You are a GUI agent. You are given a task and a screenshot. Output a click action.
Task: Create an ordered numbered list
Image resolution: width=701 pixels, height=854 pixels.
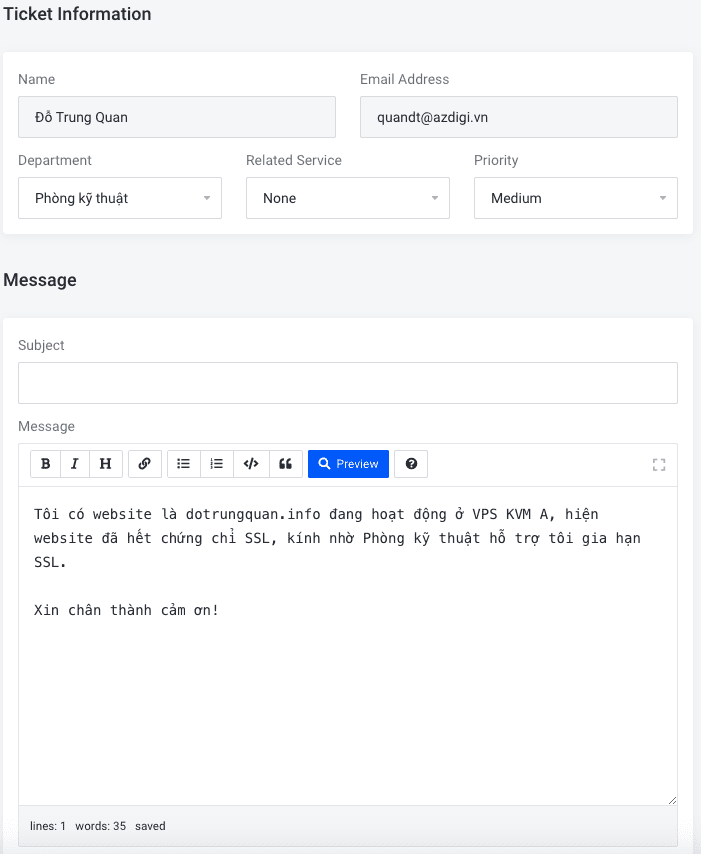(216, 464)
